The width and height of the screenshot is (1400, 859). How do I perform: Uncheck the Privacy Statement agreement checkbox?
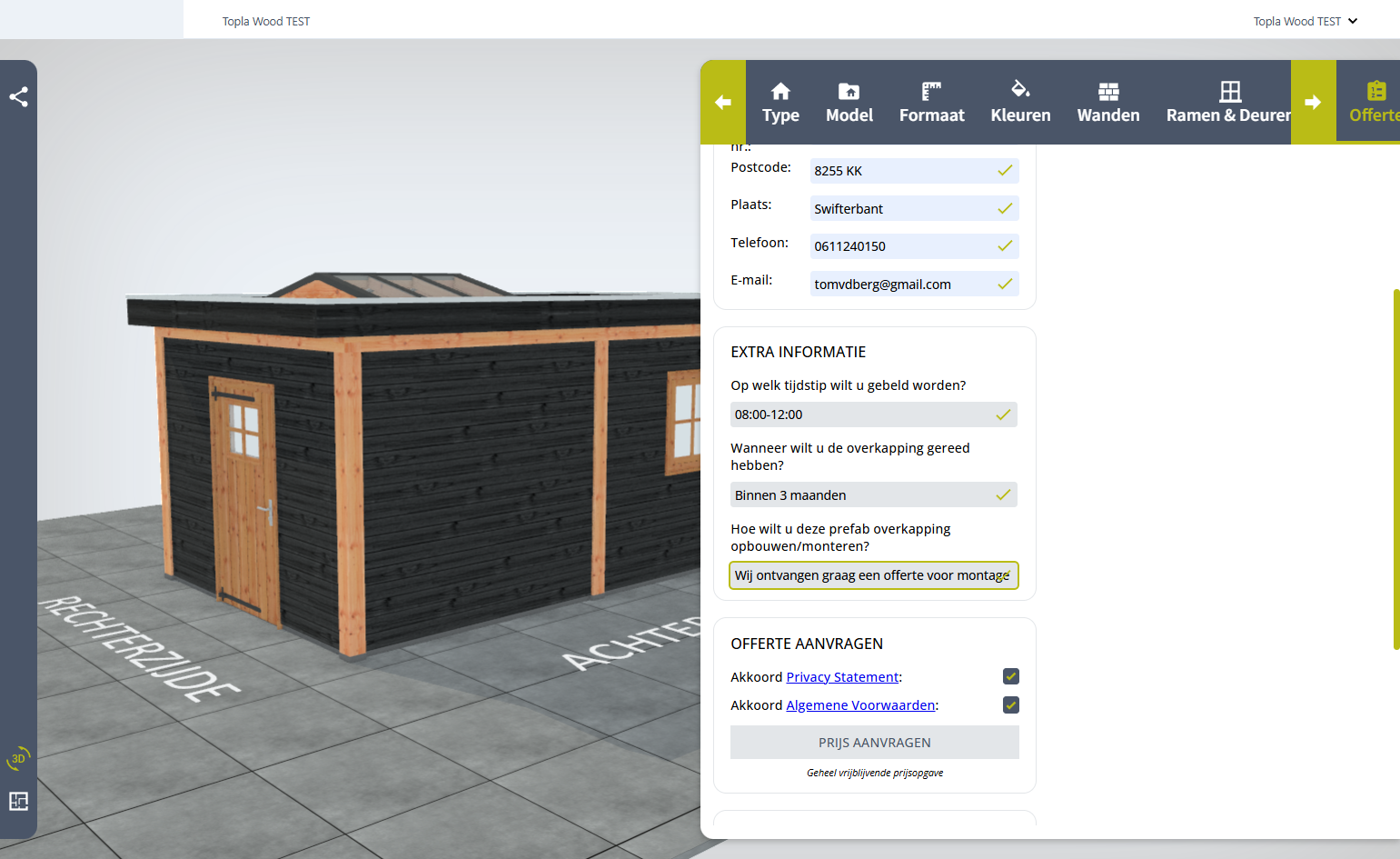(1010, 676)
